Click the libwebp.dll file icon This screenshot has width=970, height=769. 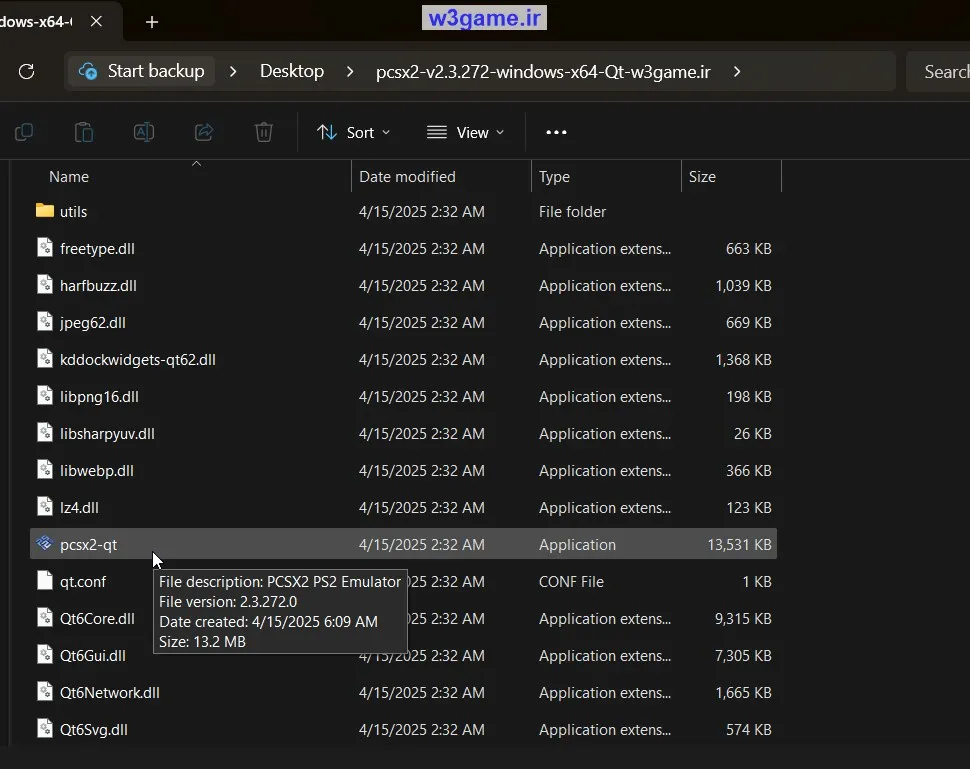(45, 470)
